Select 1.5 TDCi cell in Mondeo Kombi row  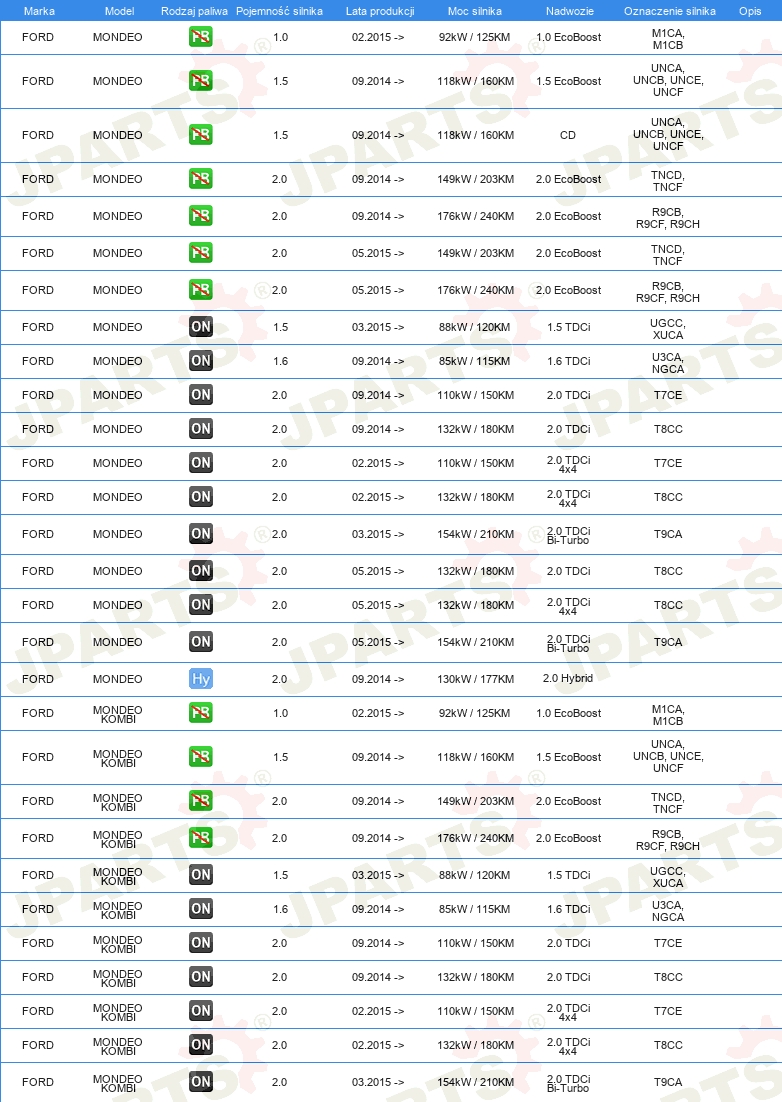pos(568,875)
